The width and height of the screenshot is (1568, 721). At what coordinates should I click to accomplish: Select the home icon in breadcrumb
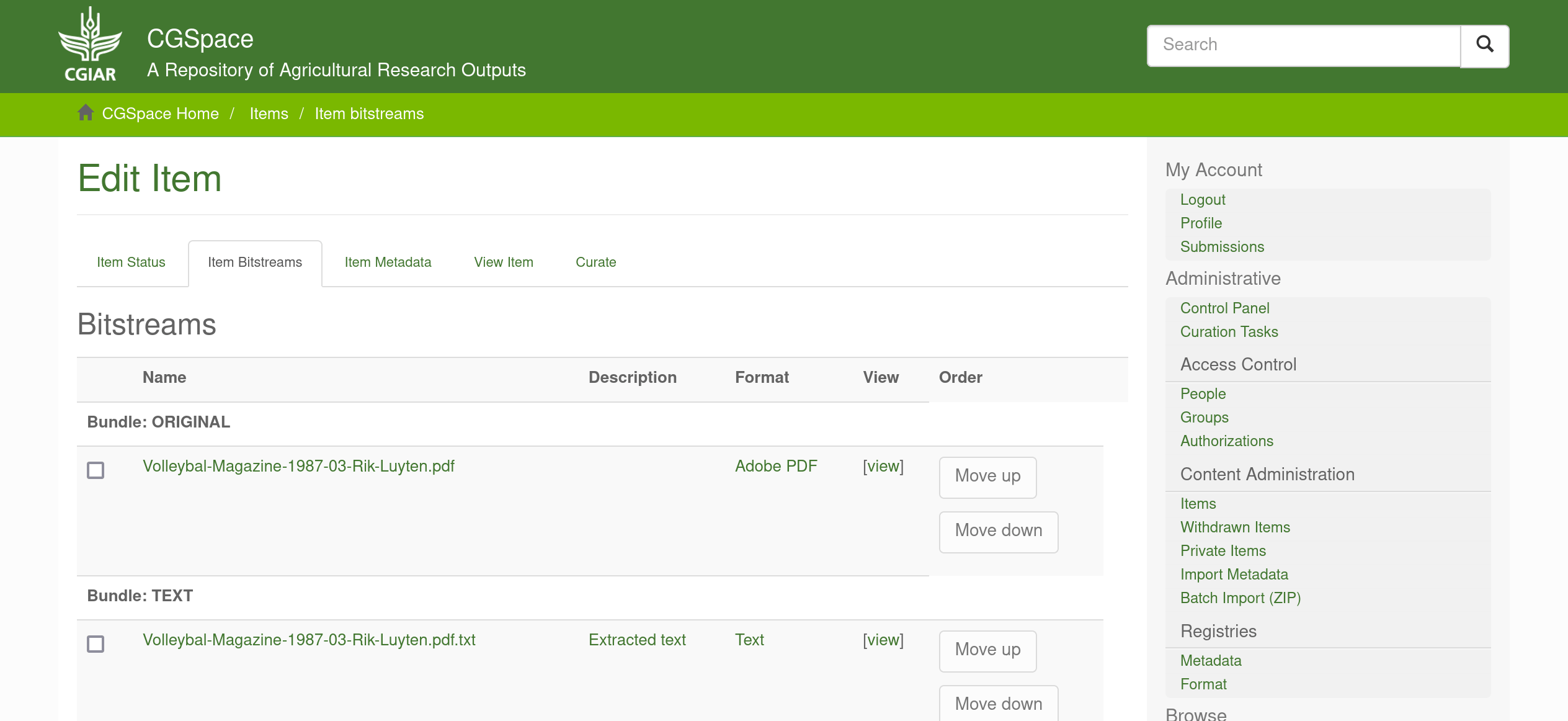pyautogui.click(x=86, y=112)
